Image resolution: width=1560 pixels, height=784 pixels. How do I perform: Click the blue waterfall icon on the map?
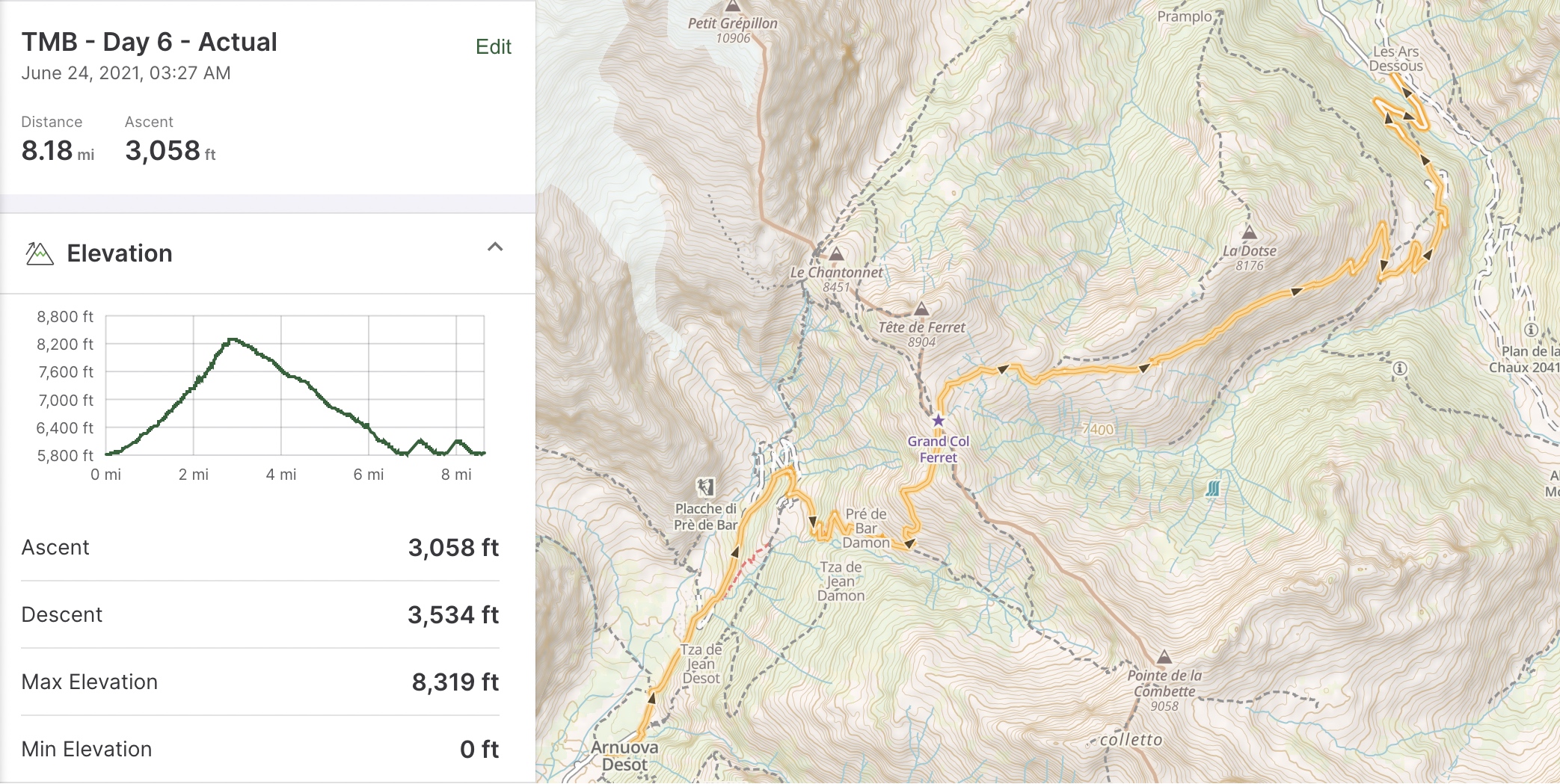[1212, 489]
